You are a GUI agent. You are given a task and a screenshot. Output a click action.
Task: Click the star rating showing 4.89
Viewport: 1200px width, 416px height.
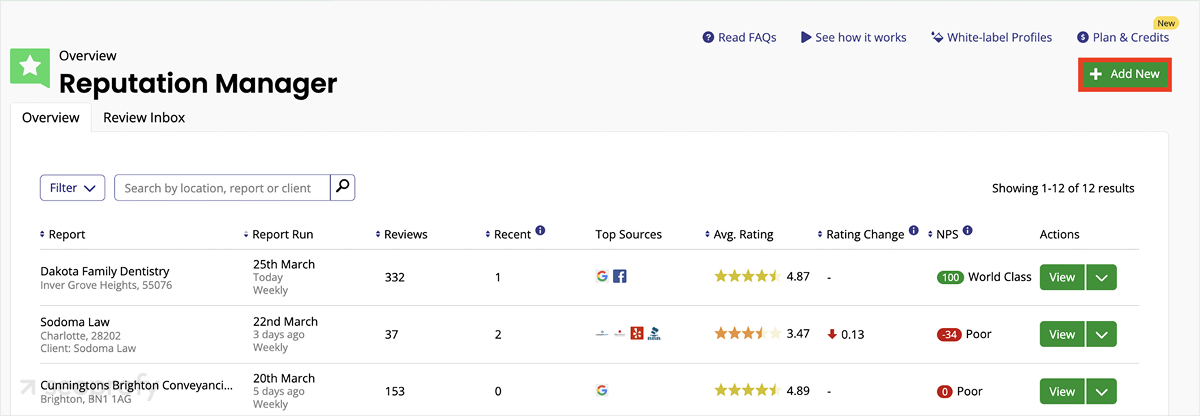pos(747,390)
